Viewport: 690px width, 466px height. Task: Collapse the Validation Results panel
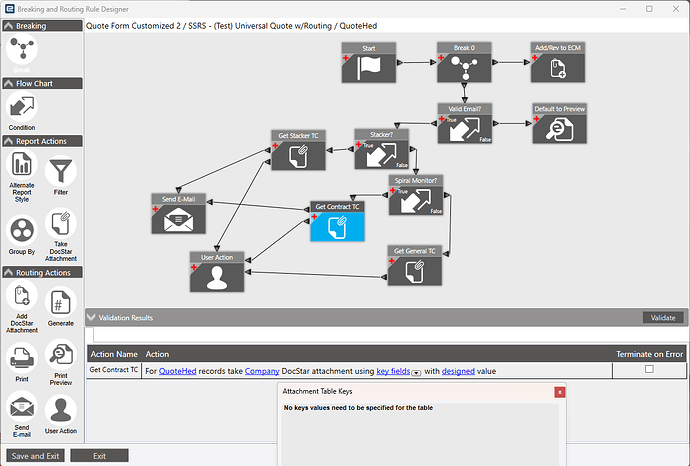tap(92, 317)
